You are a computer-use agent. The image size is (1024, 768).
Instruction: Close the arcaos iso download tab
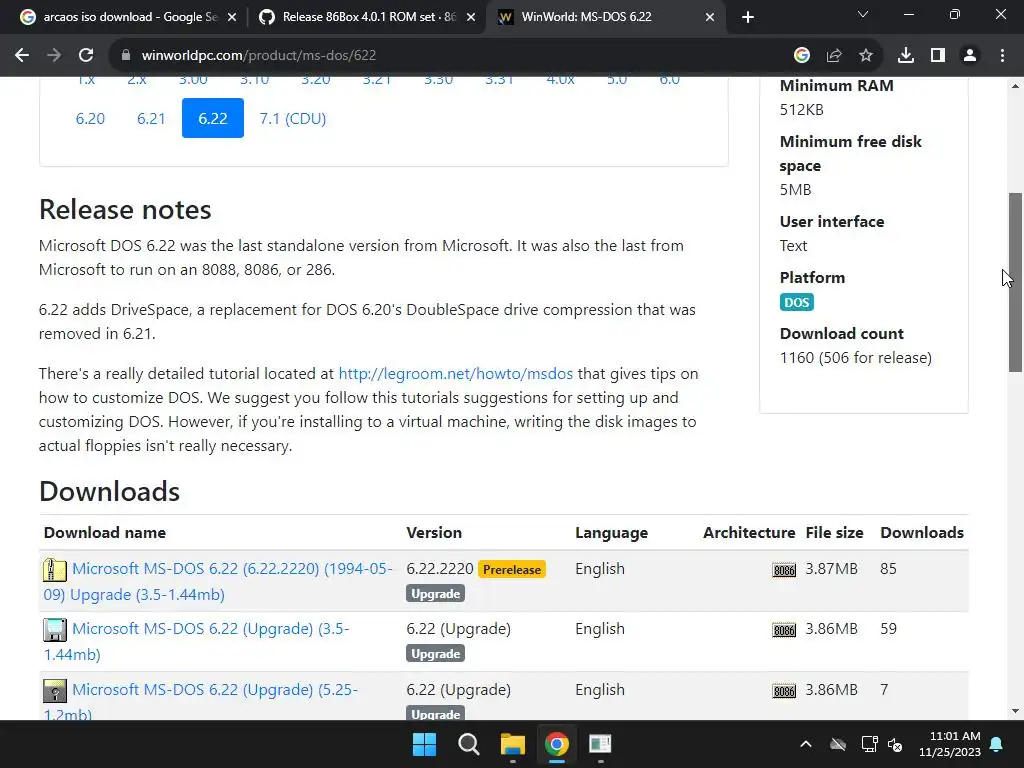(x=232, y=17)
